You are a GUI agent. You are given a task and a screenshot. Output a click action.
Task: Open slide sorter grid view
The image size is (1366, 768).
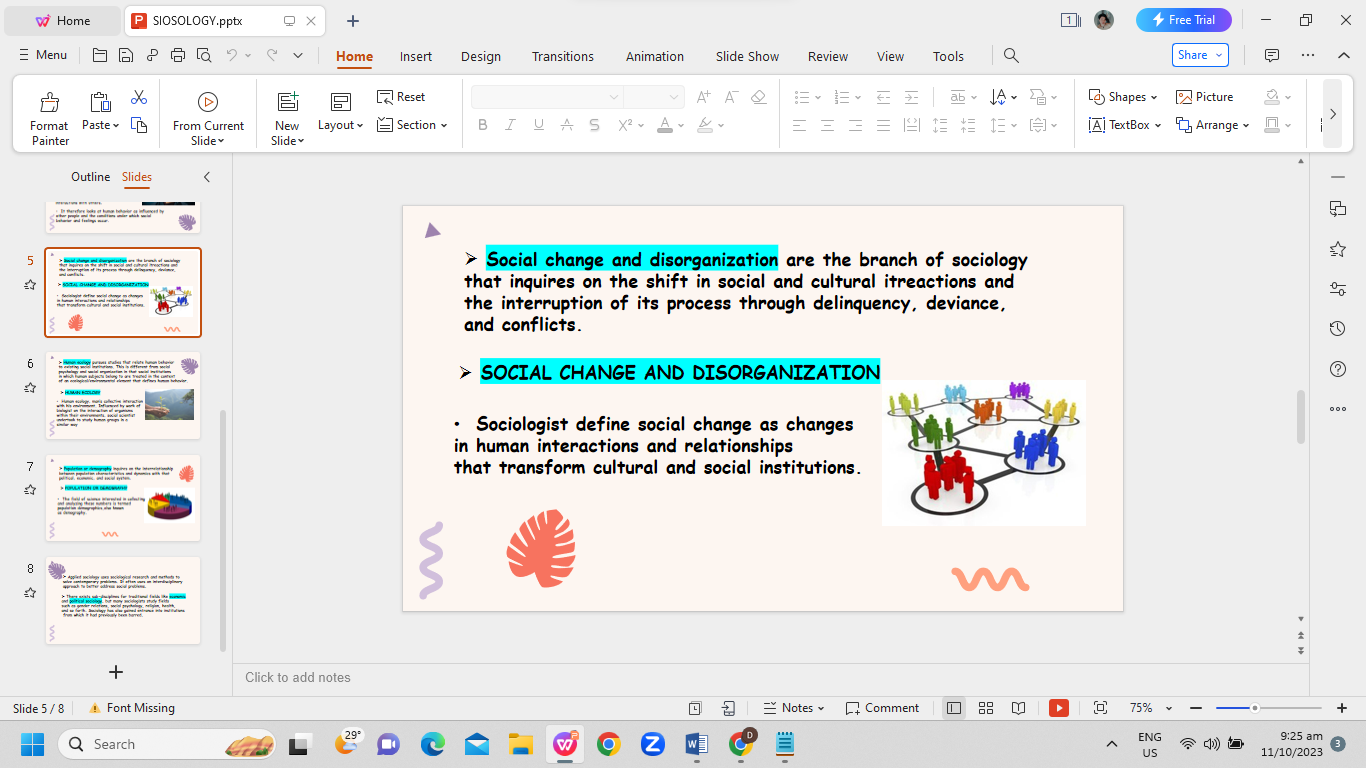986,708
